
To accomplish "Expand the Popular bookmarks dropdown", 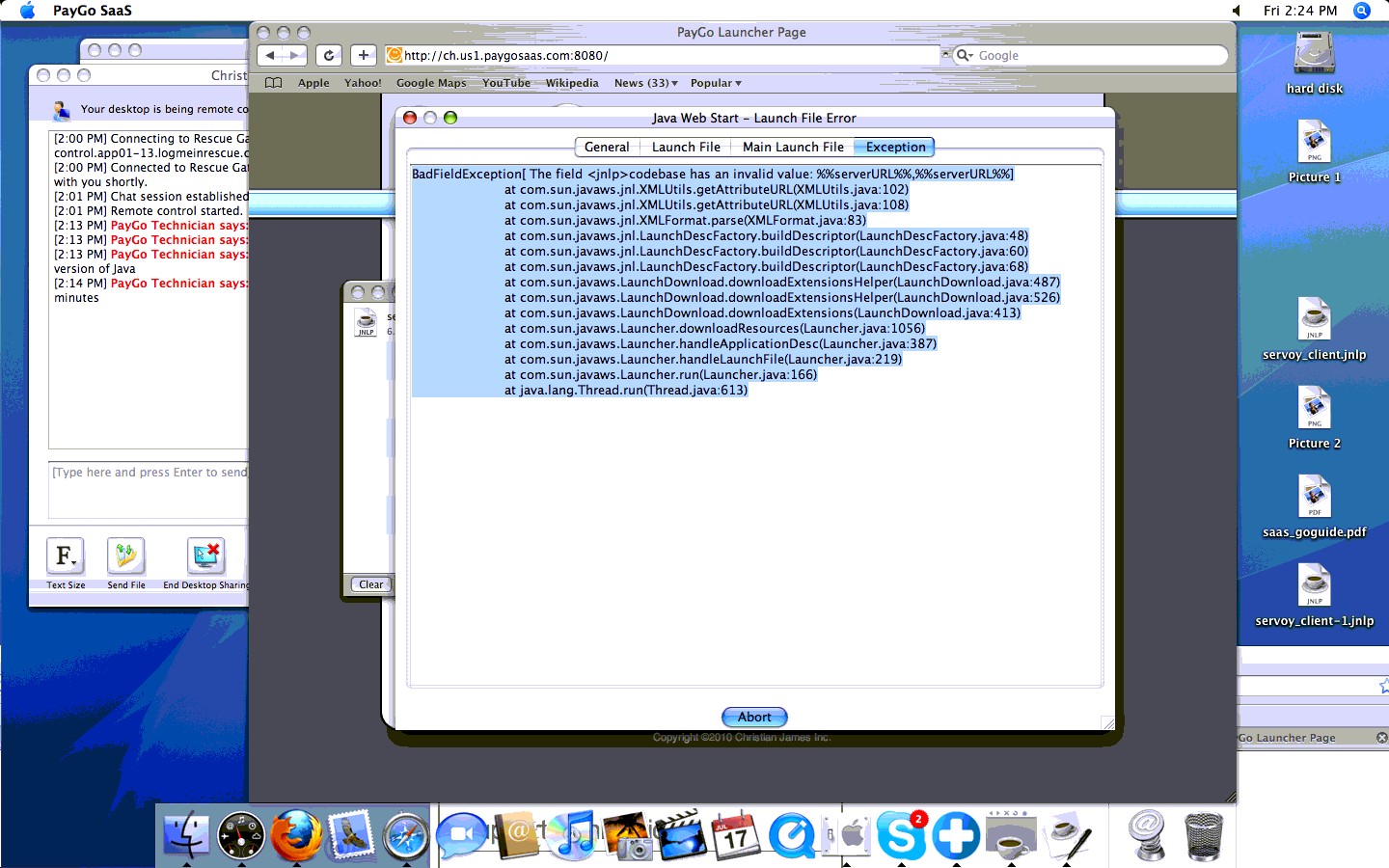I will (716, 83).
